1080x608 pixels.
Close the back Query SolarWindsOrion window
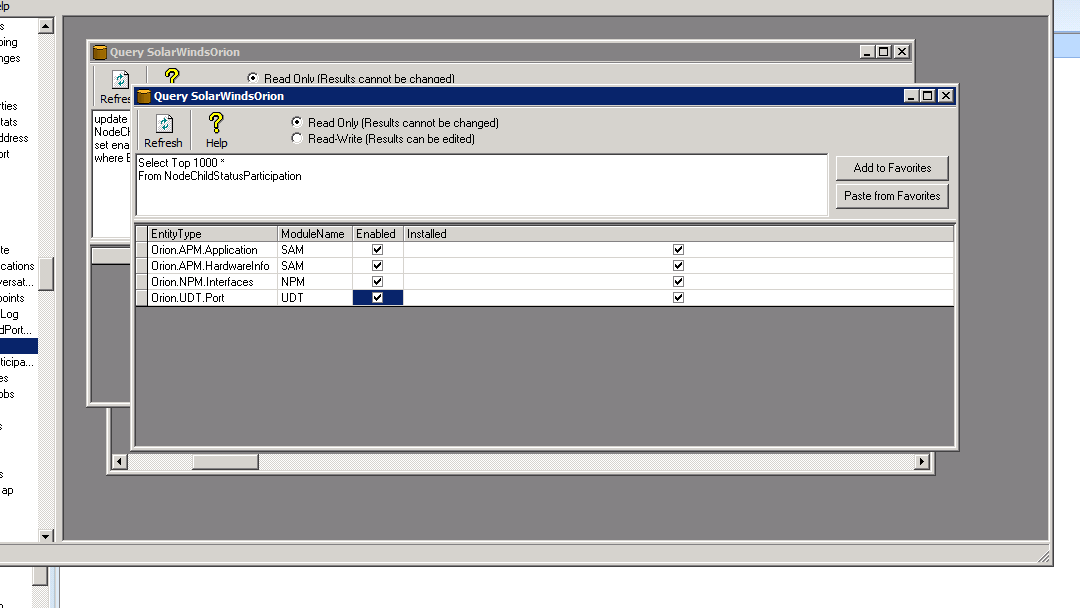click(x=902, y=52)
